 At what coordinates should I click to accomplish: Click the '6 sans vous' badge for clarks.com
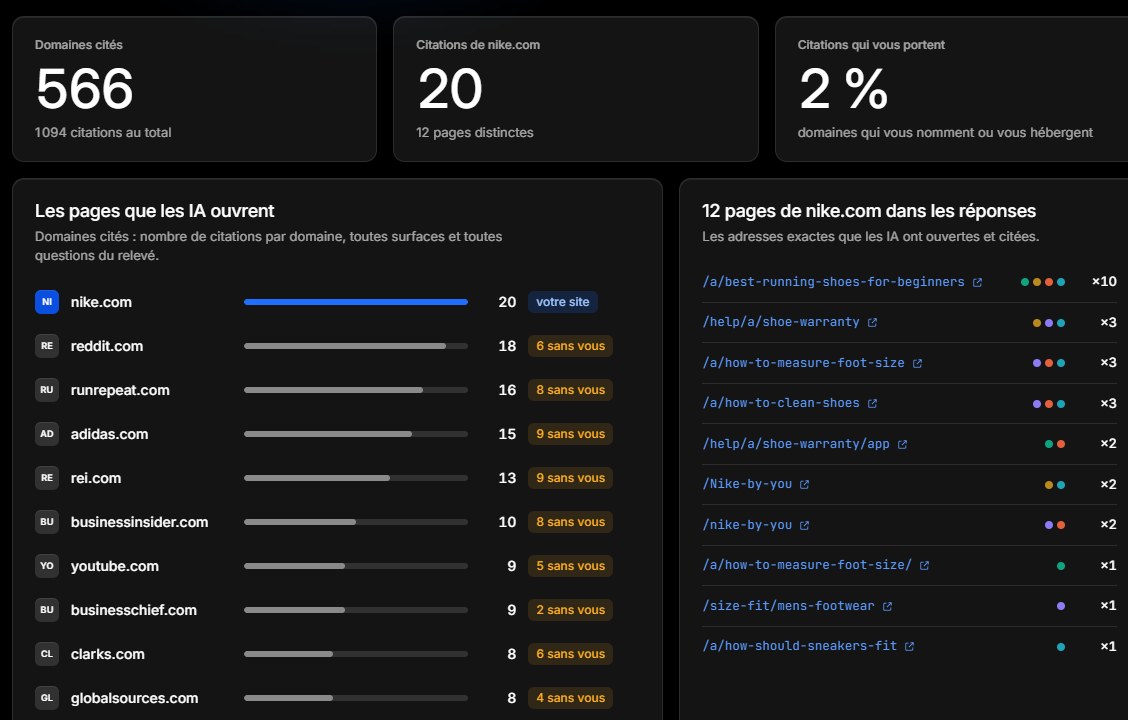click(x=570, y=654)
